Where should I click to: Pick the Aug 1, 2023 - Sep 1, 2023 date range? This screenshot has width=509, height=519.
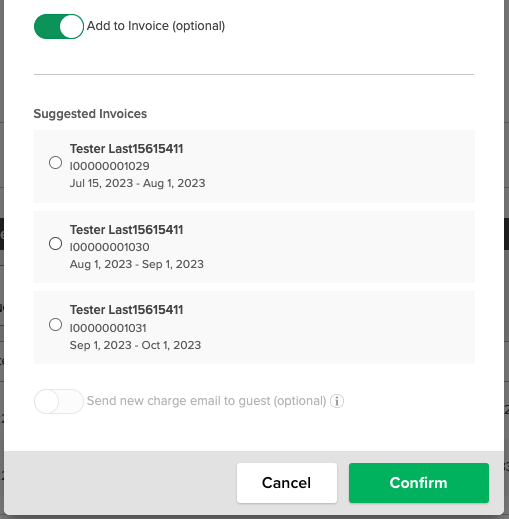(x=137, y=264)
